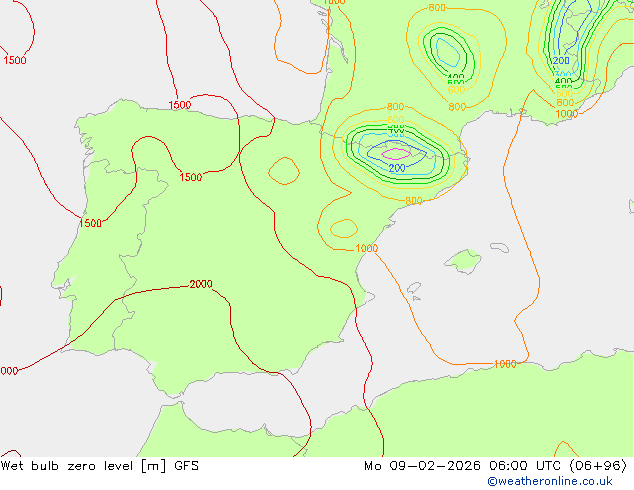The image size is (634, 490).
Task: Click the 'Wet bulb zero level [m] GFS' title
Action: pos(99,466)
